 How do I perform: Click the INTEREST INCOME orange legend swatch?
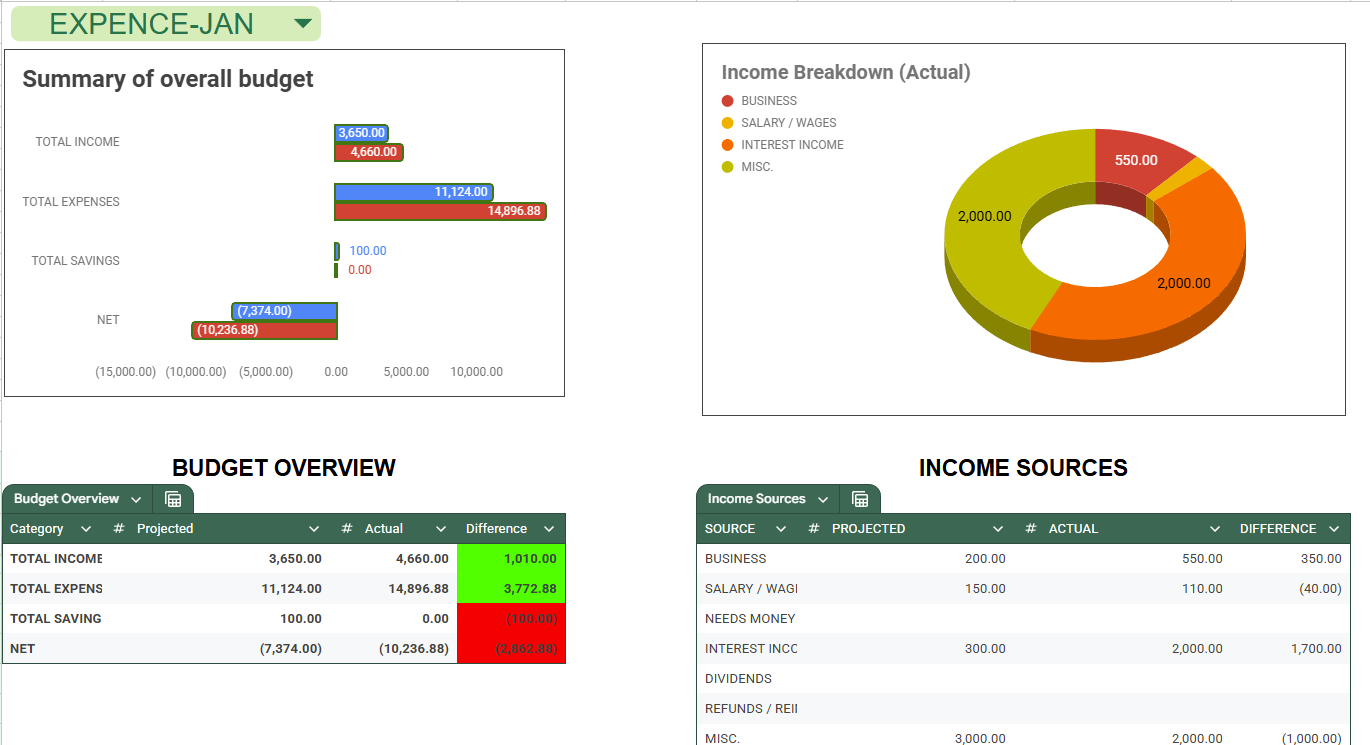point(727,145)
